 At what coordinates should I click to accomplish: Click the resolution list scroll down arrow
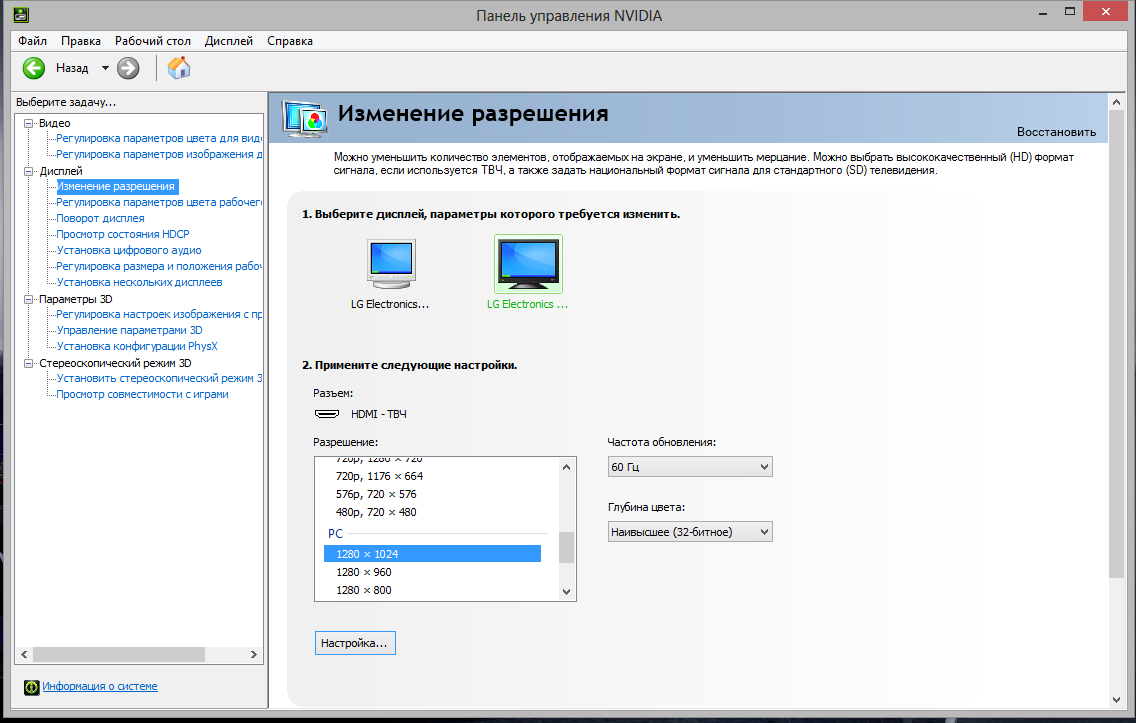pyautogui.click(x=567, y=591)
